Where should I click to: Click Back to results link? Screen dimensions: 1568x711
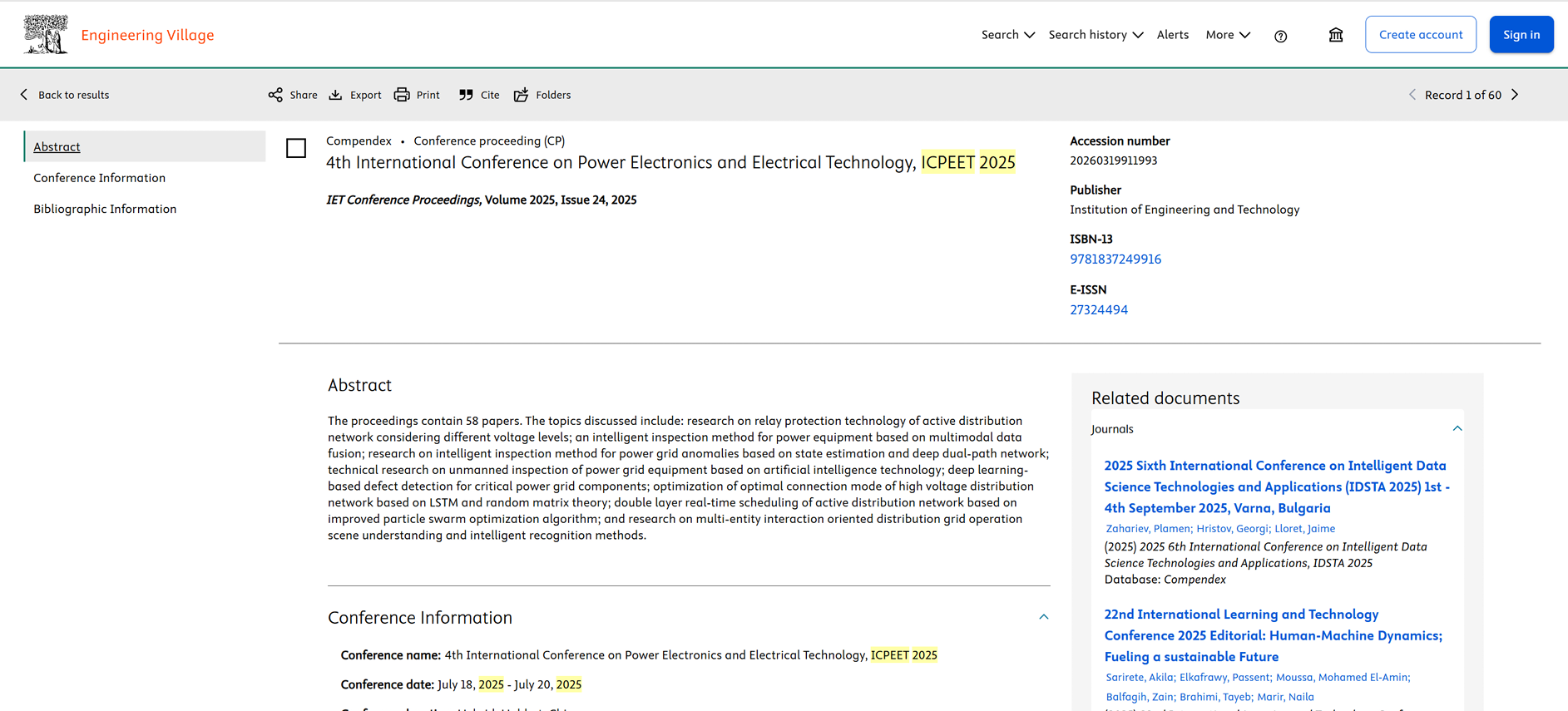pos(74,95)
